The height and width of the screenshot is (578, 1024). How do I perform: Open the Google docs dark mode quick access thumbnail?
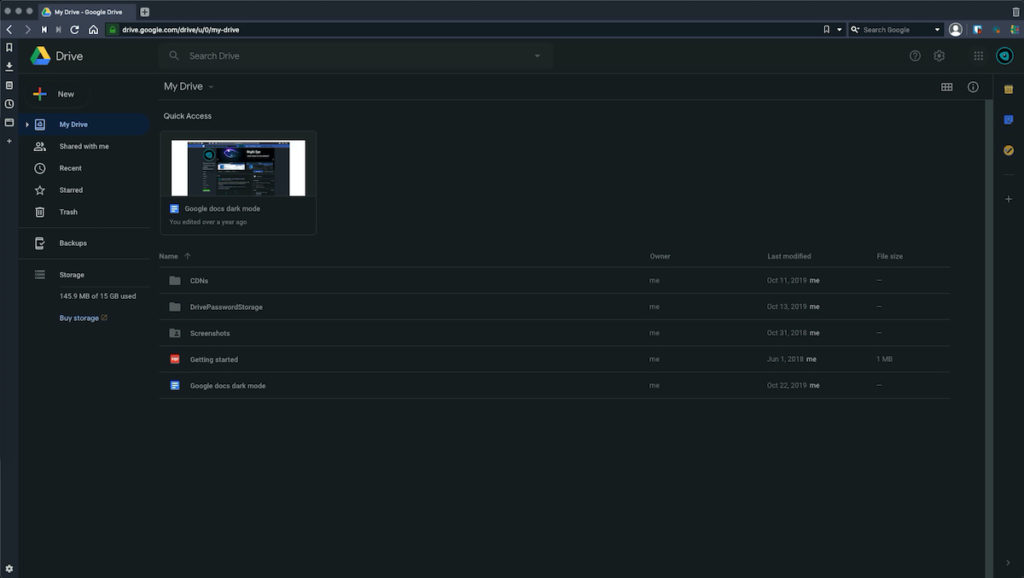click(237, 168)
